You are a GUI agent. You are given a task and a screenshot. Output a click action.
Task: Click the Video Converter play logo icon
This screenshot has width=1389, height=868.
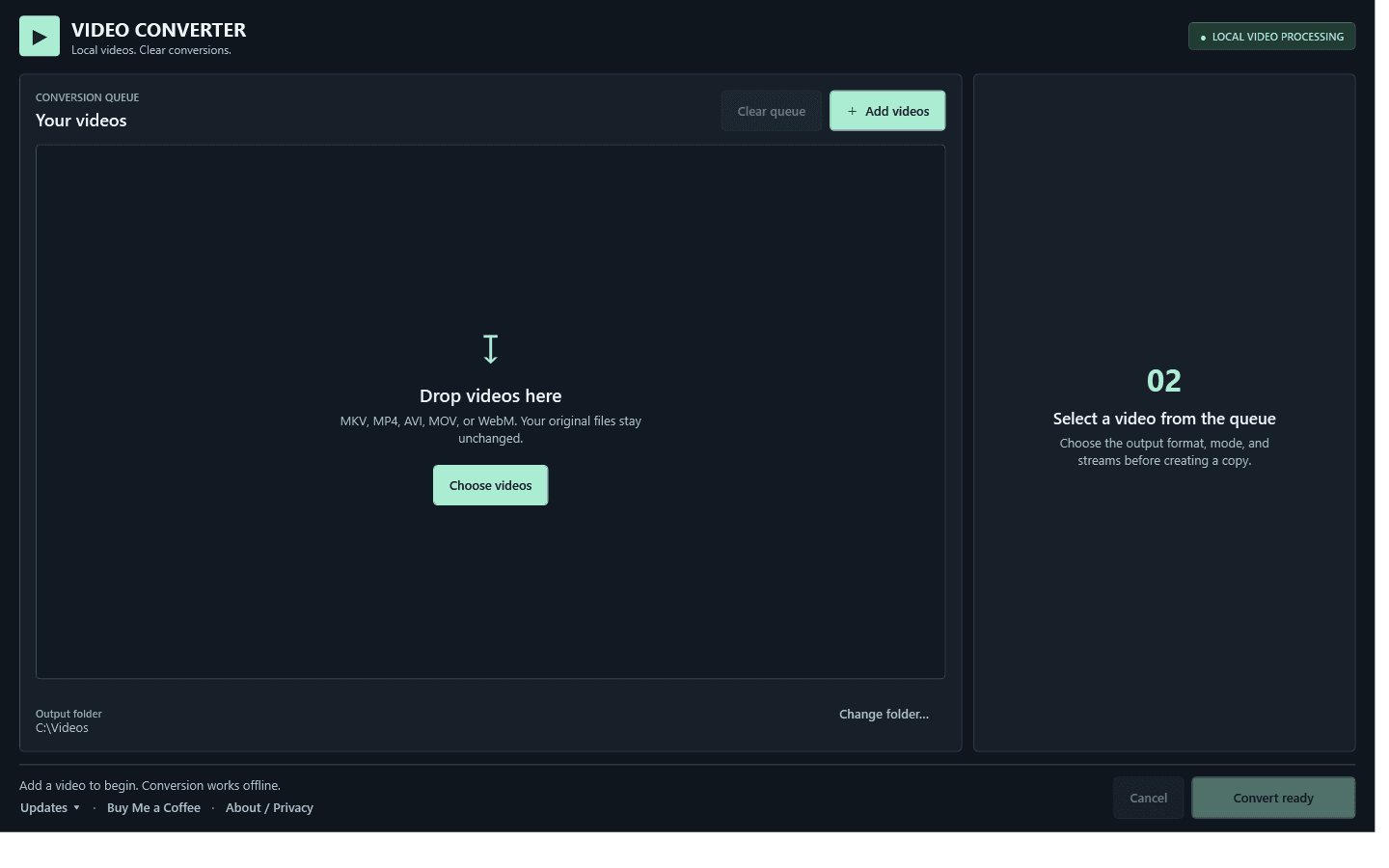pos(40,37)
